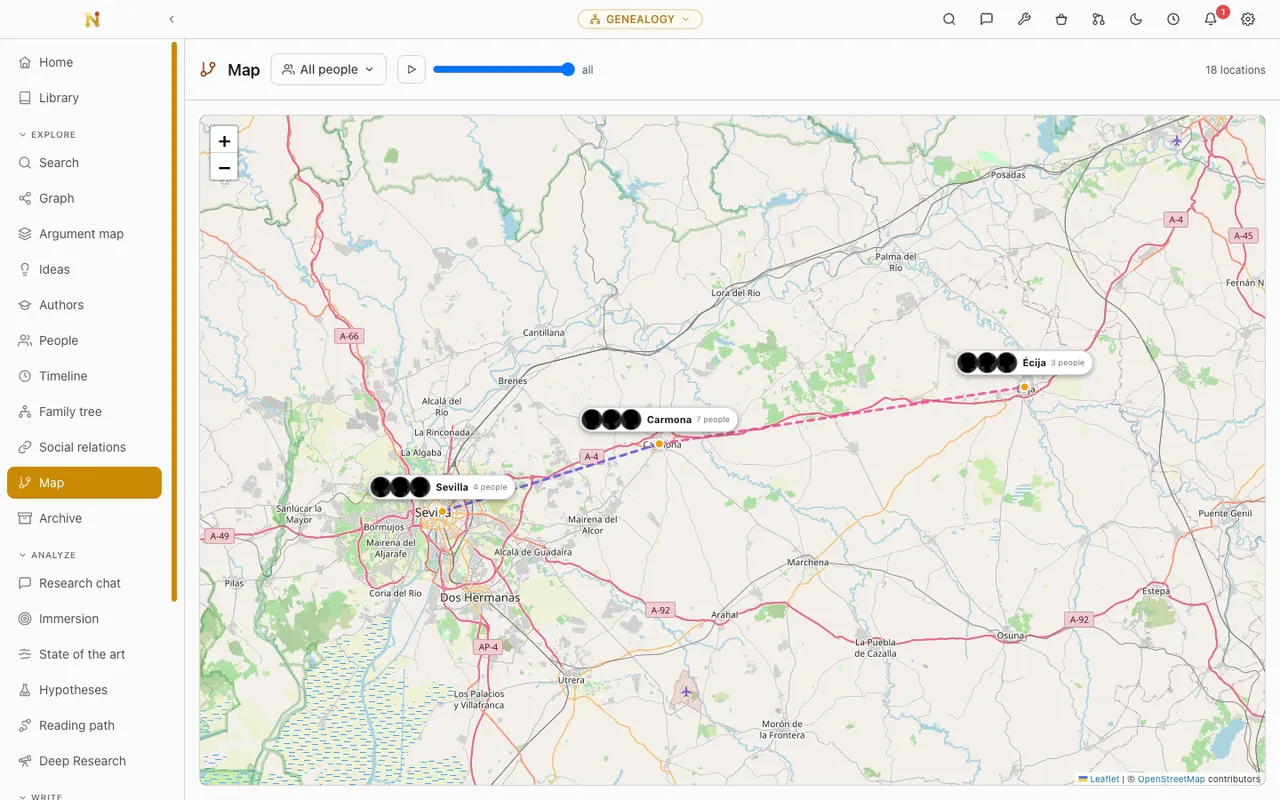Click the Social relations link icon
The height and width of the screenshot is (800, 1280).
[x=25, y=447]
